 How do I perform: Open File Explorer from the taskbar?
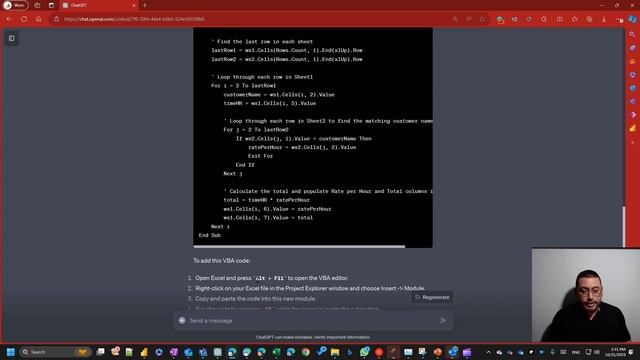(x=335, y=352)
